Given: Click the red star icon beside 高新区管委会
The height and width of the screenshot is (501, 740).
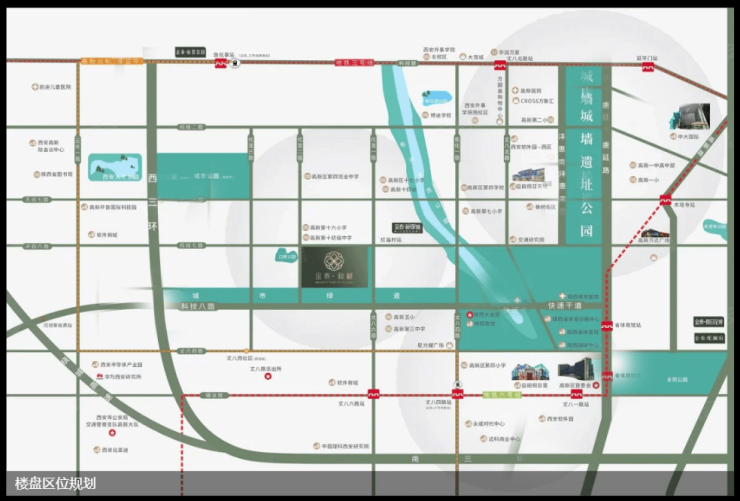Looking at the screenshot, I should (596, 385).
